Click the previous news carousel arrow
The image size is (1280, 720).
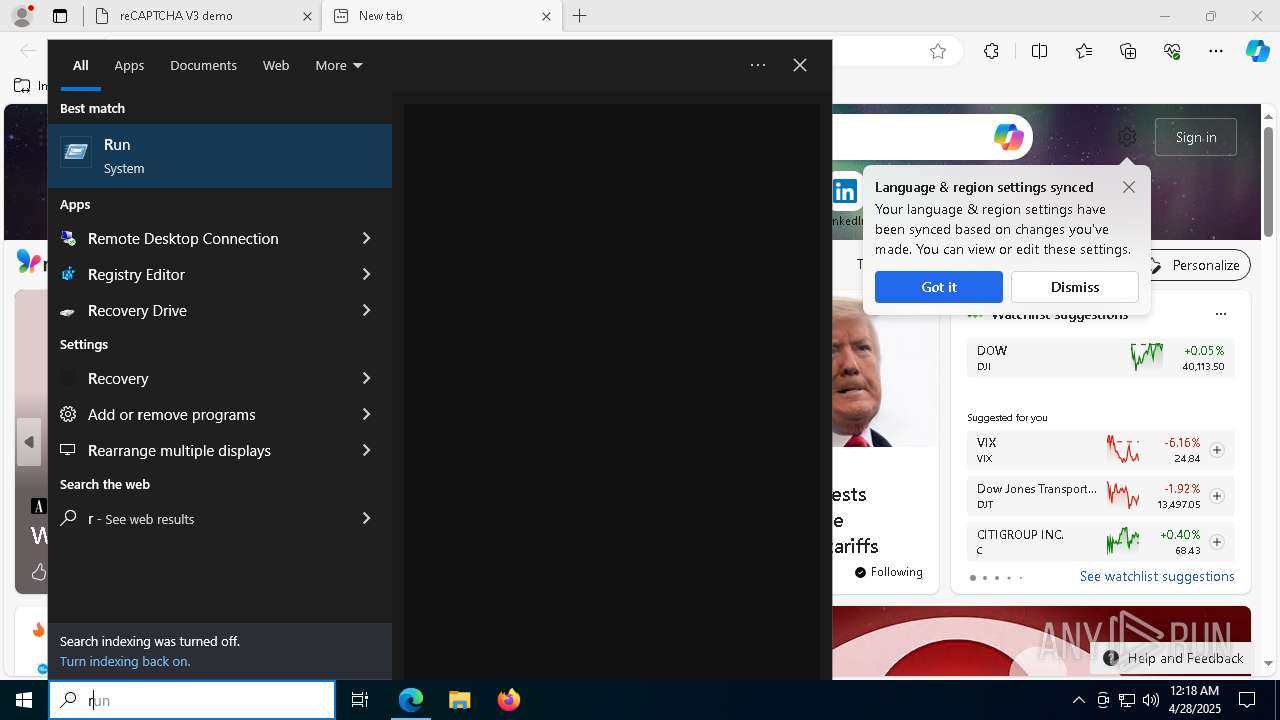[29, 442]
